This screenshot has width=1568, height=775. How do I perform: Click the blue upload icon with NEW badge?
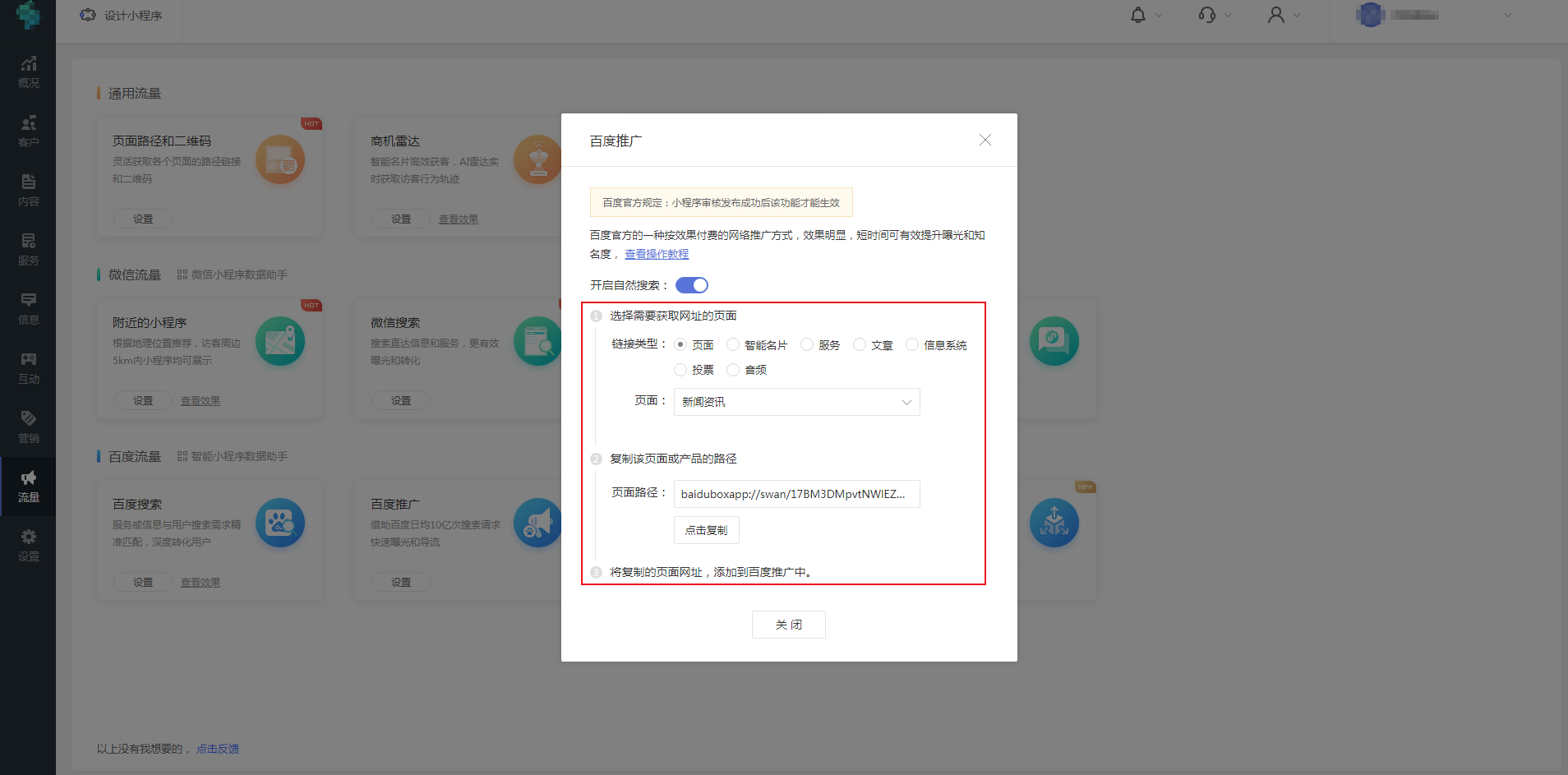click(x=1054, y=523)
